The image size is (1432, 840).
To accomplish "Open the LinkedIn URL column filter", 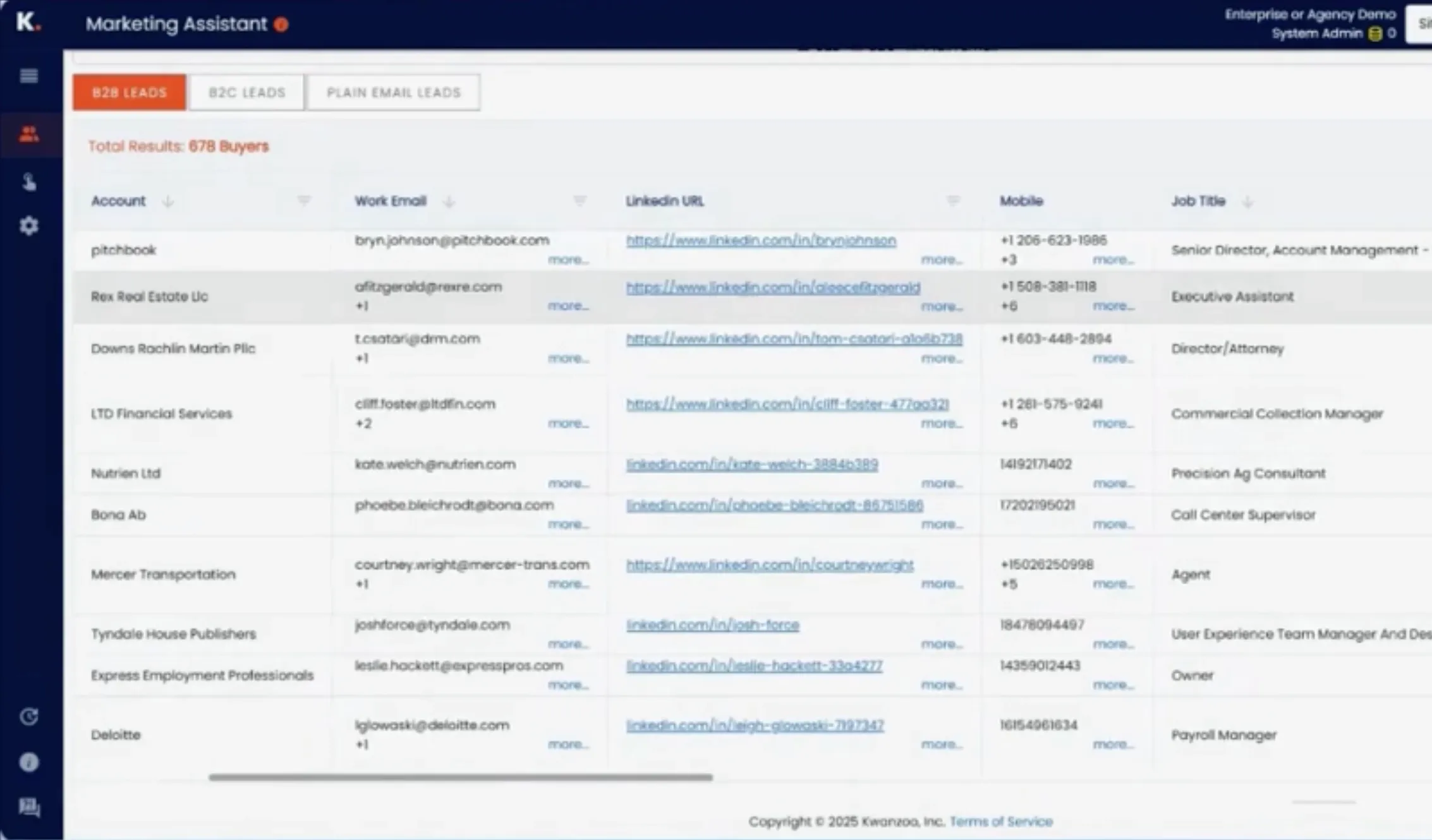I will pos(953,201).
